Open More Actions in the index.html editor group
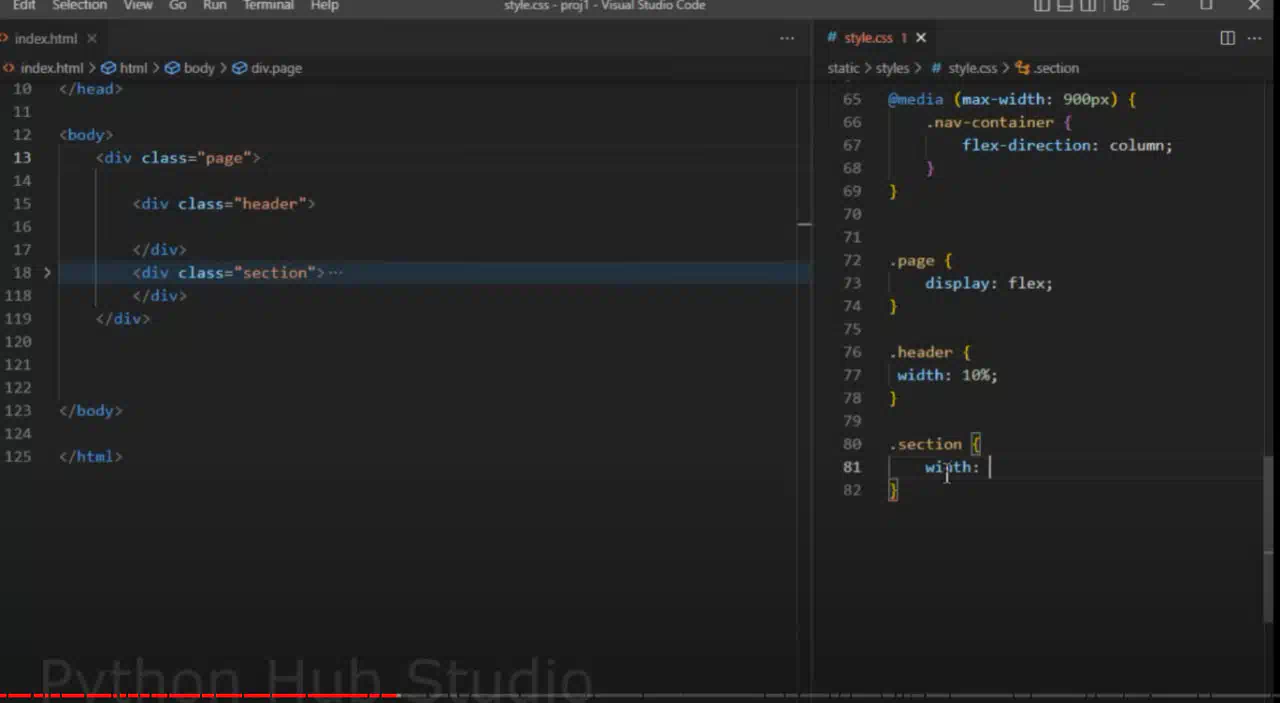The image size is (1280, 703). click(x=787, y=38)
